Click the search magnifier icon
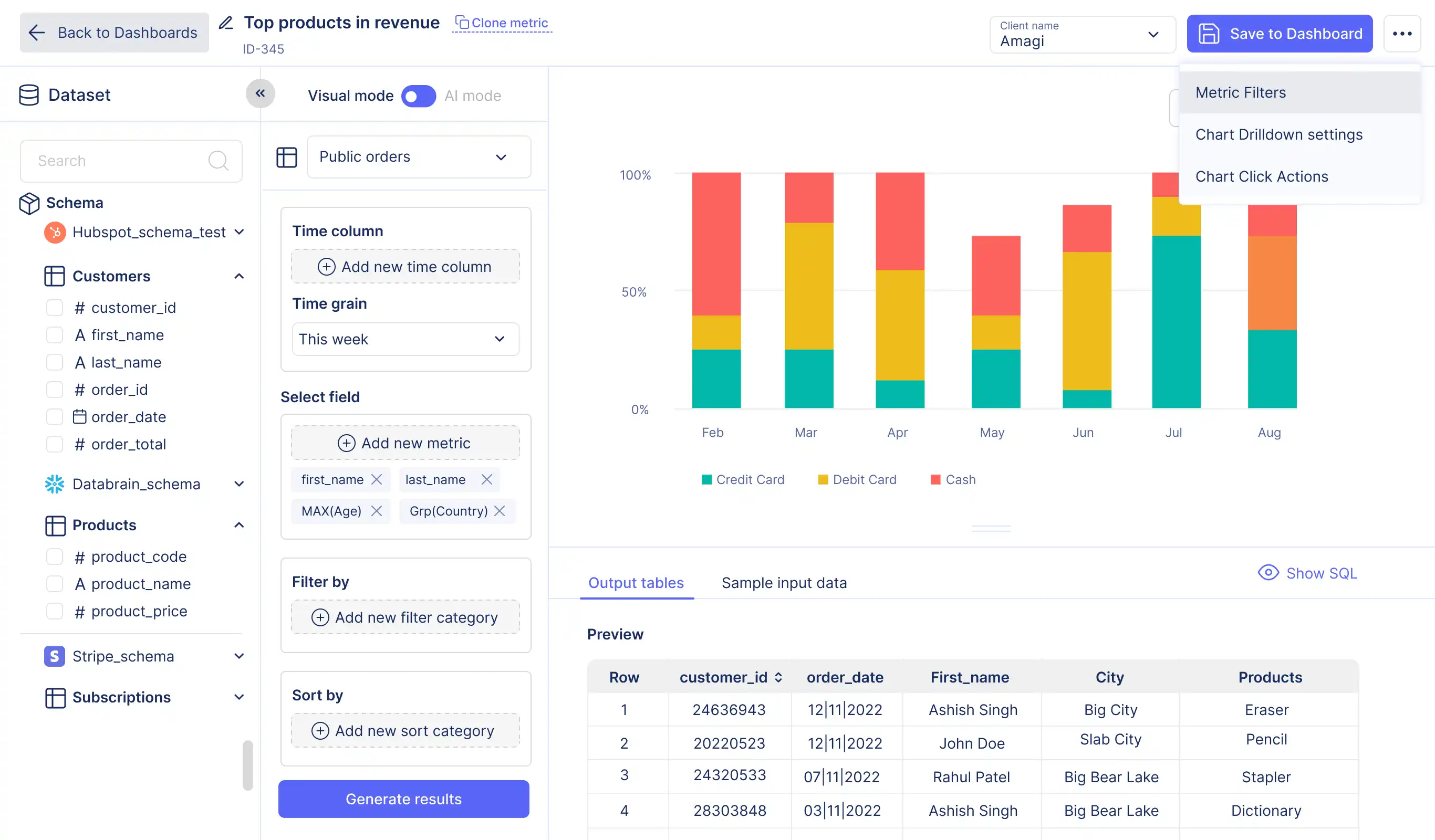The width and height of the screenshot is (1435, 840). 218,161
